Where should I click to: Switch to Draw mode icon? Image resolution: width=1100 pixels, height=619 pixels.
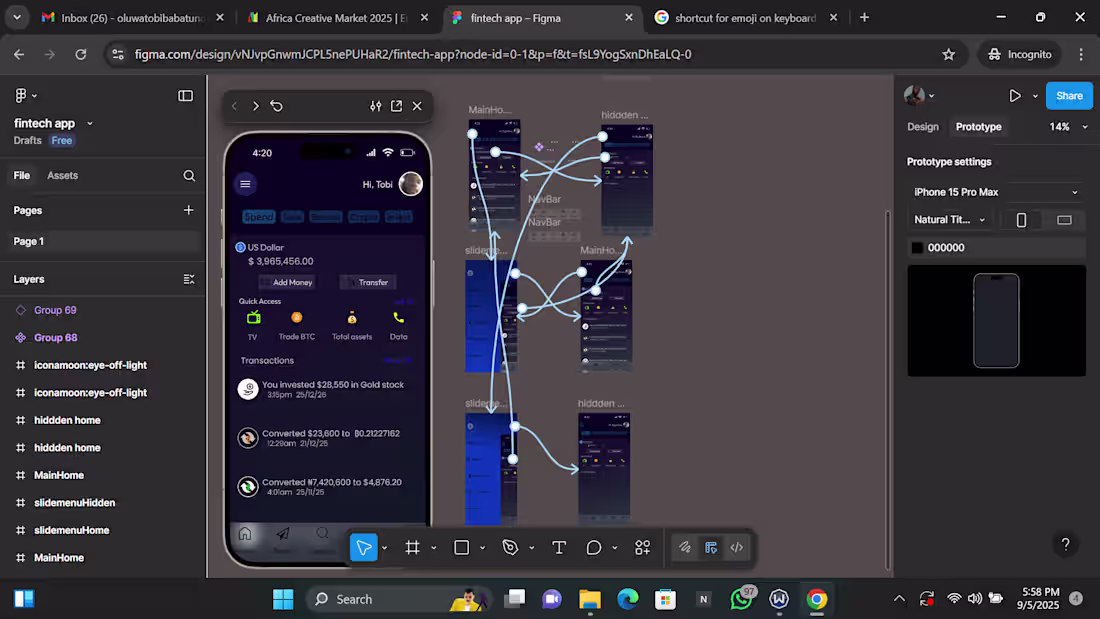(x=685, y=547)
